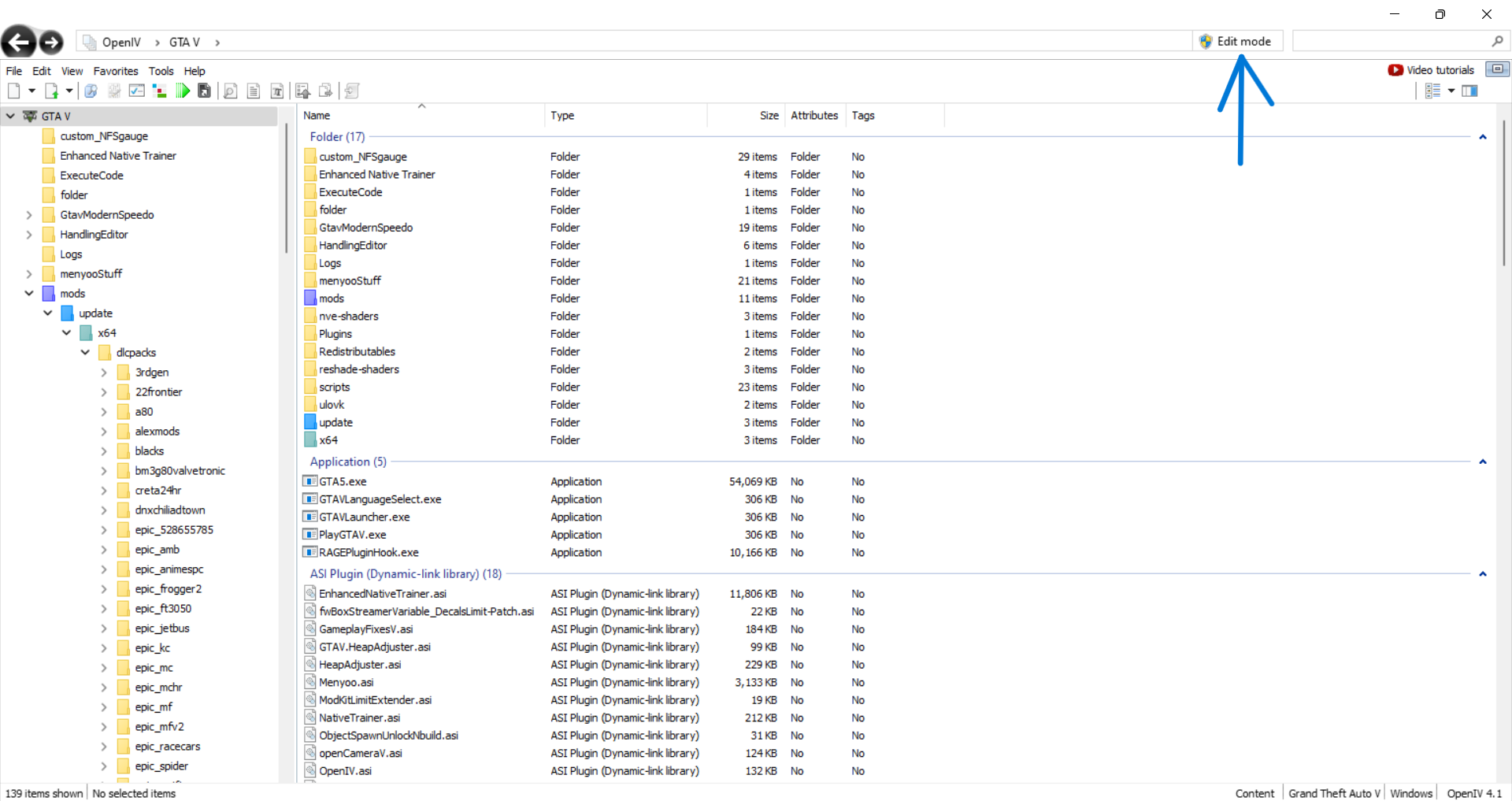Enable Edit mode
The width and height of the screenshot is (1512, 801).
[1236, 41]
